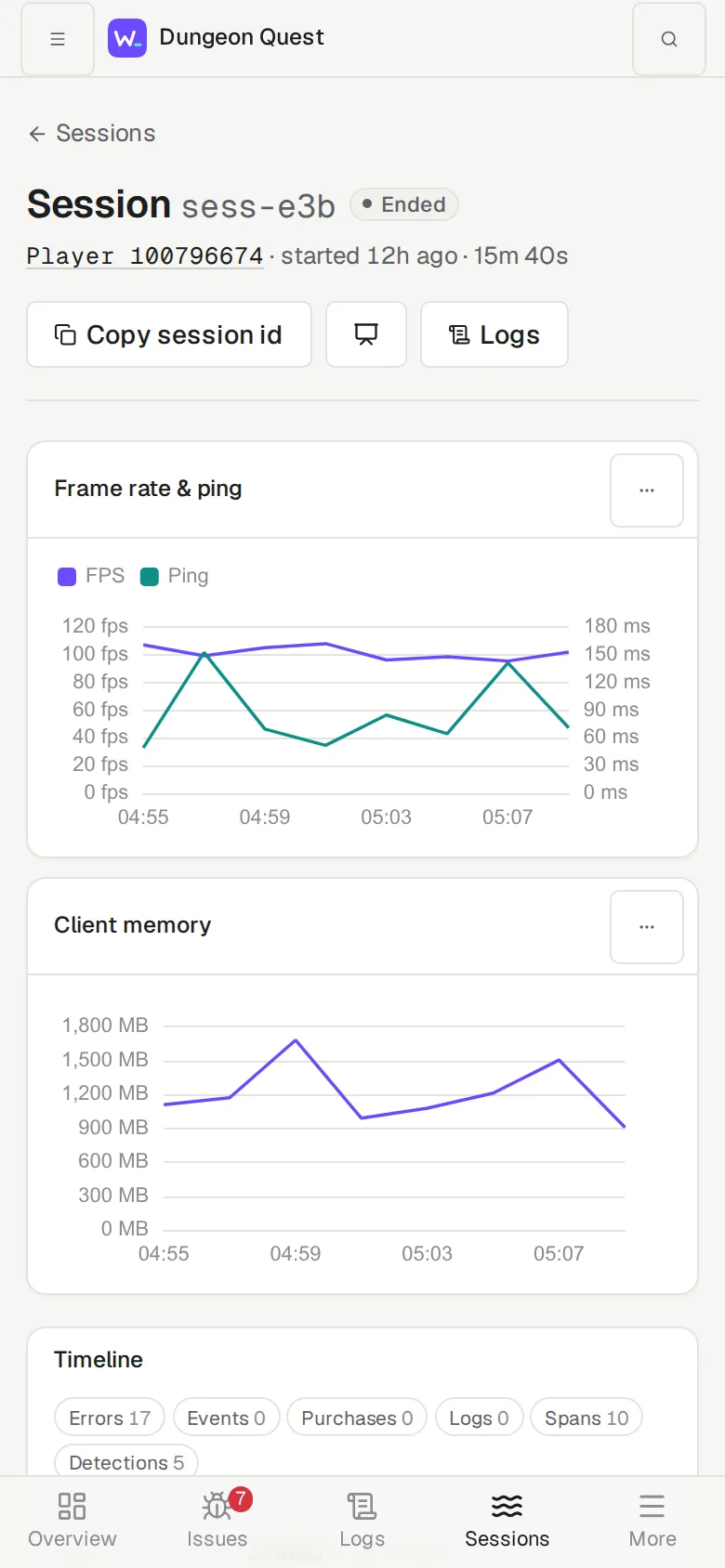
Task: Click the 15m 40s duration text
Action: click(521, 256)
